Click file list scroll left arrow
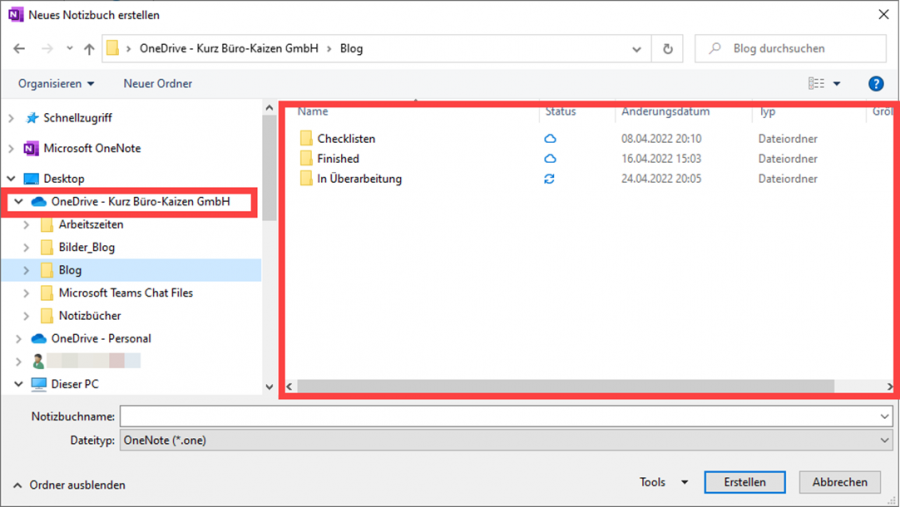This screenshot has height=507, width=900. click(290, 386)
